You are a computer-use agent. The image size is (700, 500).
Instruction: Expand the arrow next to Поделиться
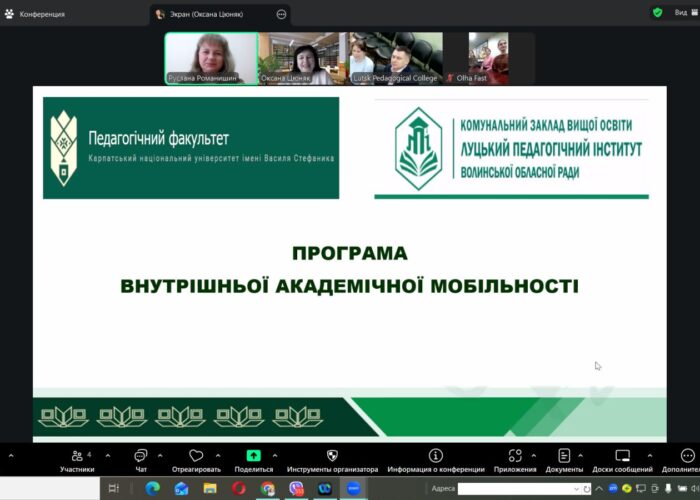tap(276, 456)
